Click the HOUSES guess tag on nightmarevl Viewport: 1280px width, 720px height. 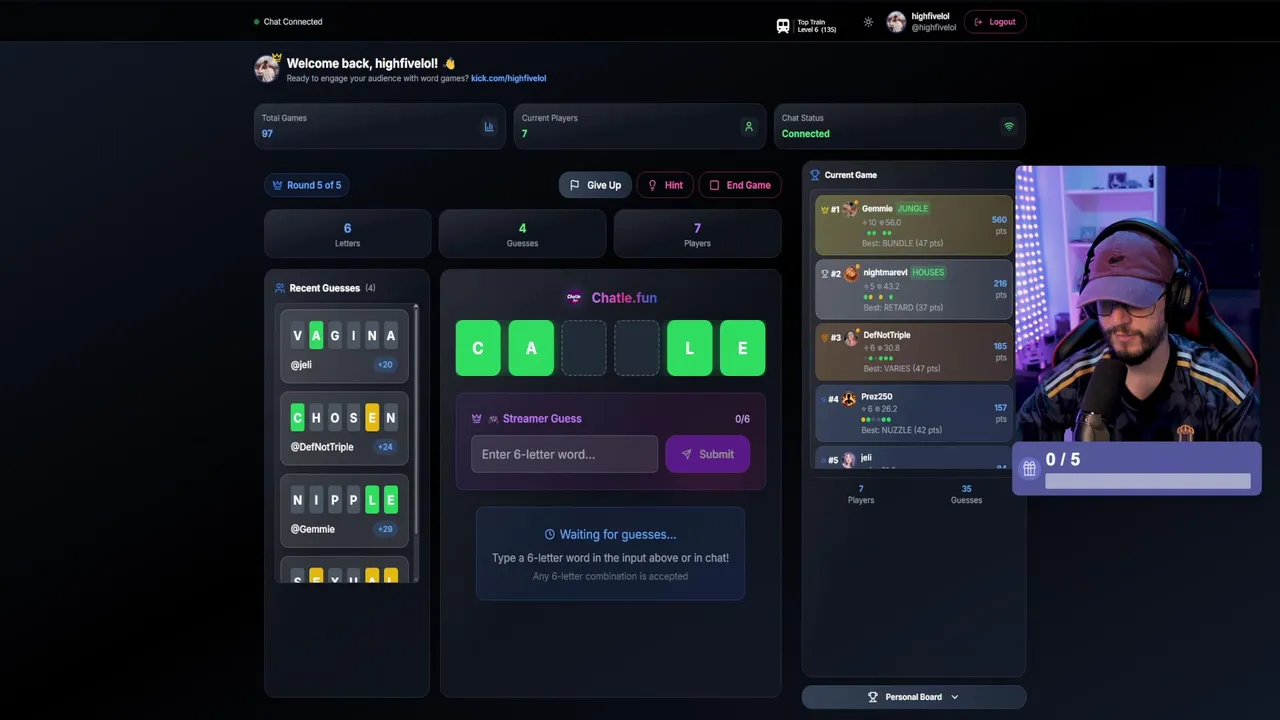(x=928, y=272)
